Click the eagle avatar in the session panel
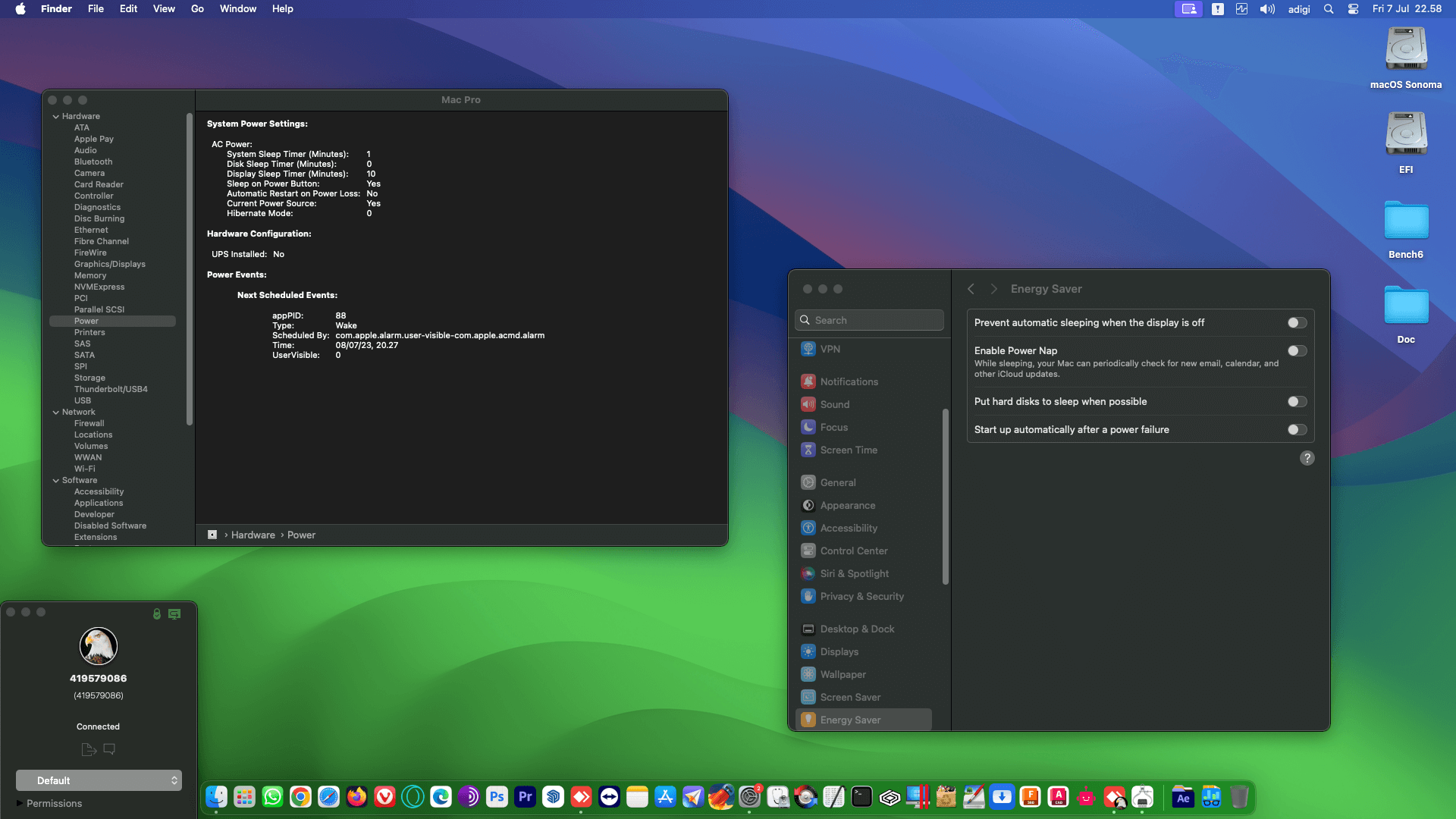This screenshot has width=1456, height=819. 99,646
